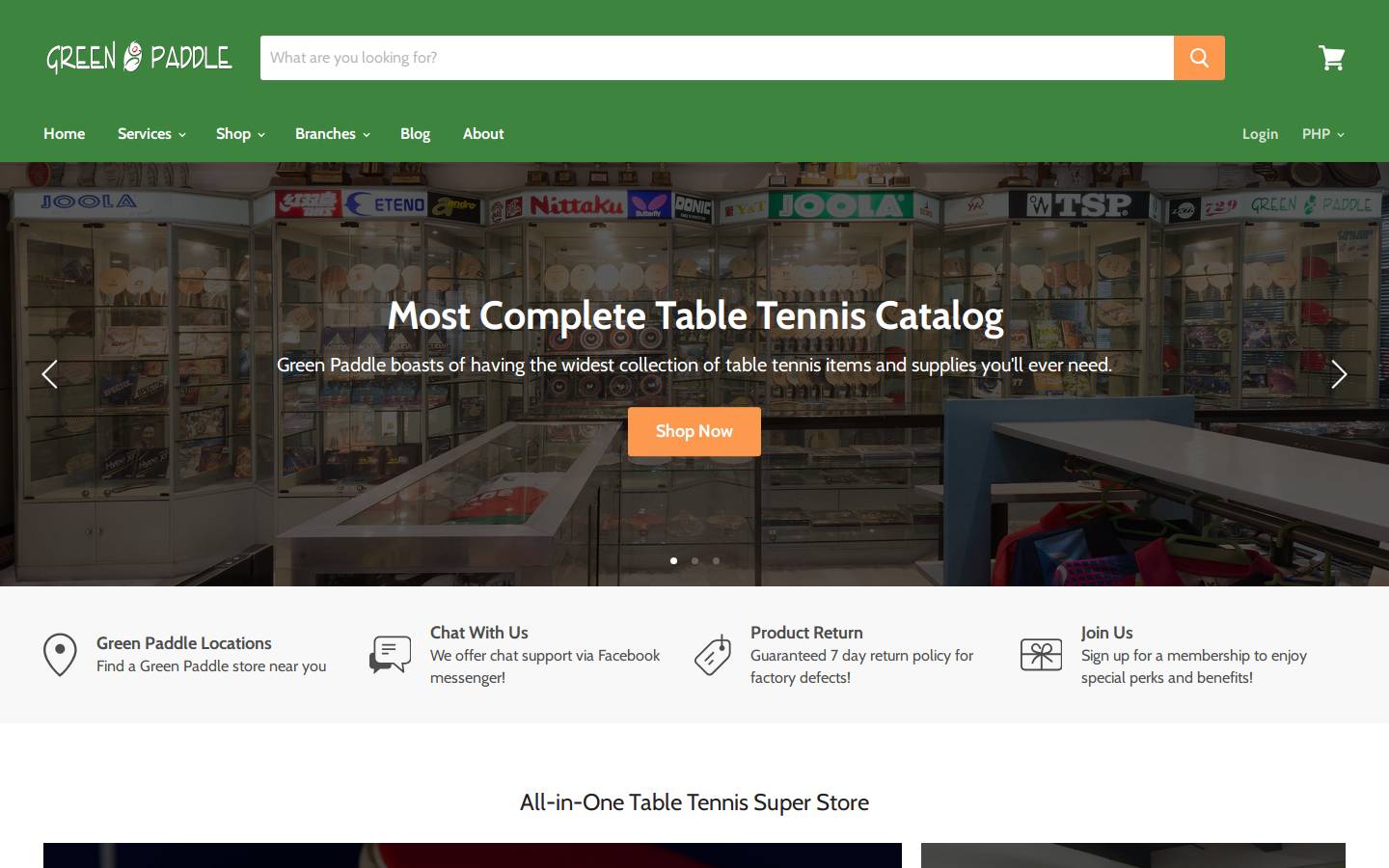This screenshot has width=1389, height=868.
Task: Click the product return tag icon
Action: [713, 655]
